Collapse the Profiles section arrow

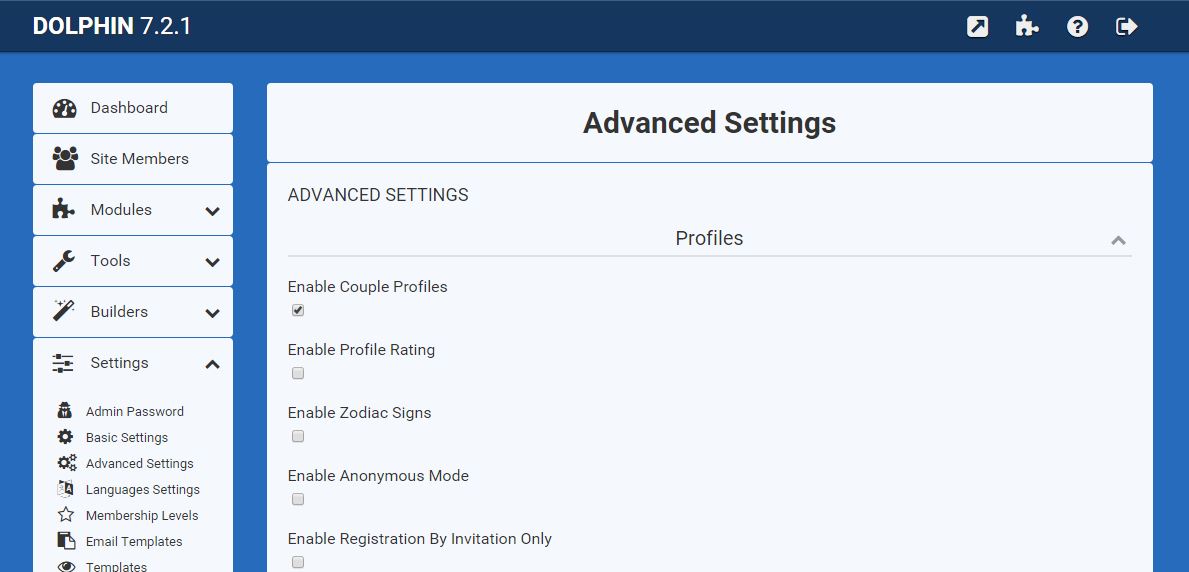(1118, 240)
